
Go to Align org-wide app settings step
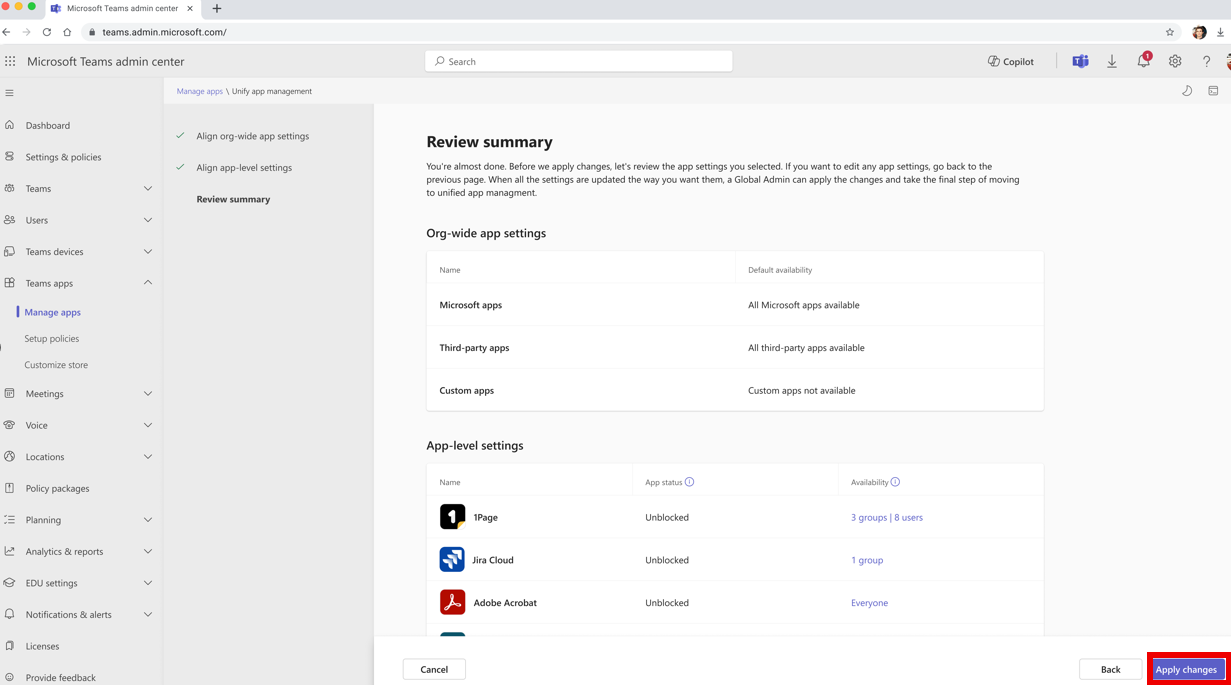(252, 136)
